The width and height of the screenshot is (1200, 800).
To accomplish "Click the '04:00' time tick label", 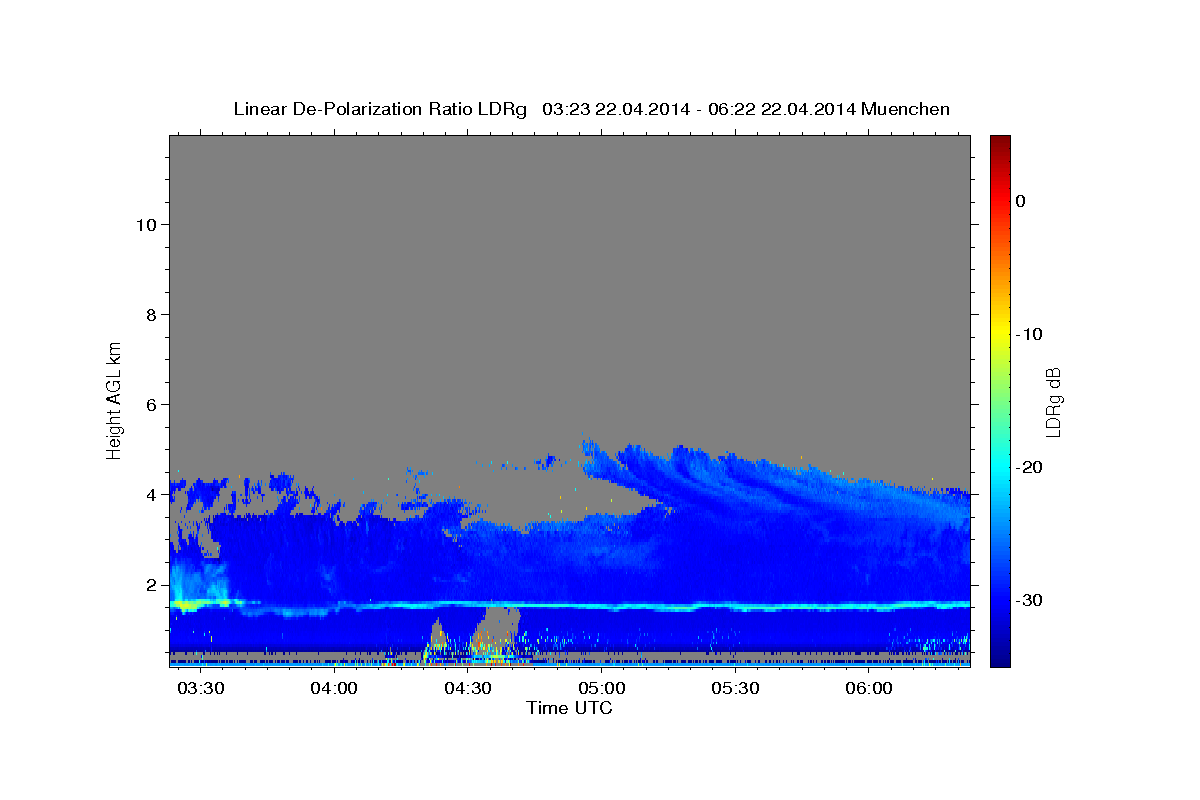I will [334, 689].
